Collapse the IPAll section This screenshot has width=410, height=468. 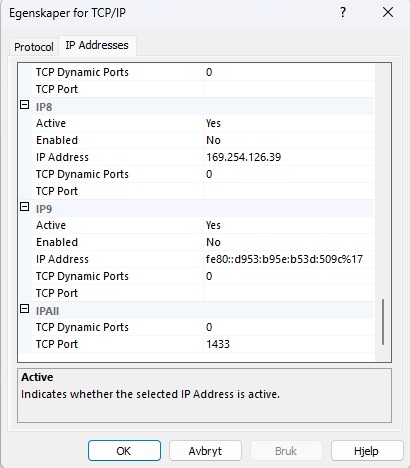click(25, 309)
